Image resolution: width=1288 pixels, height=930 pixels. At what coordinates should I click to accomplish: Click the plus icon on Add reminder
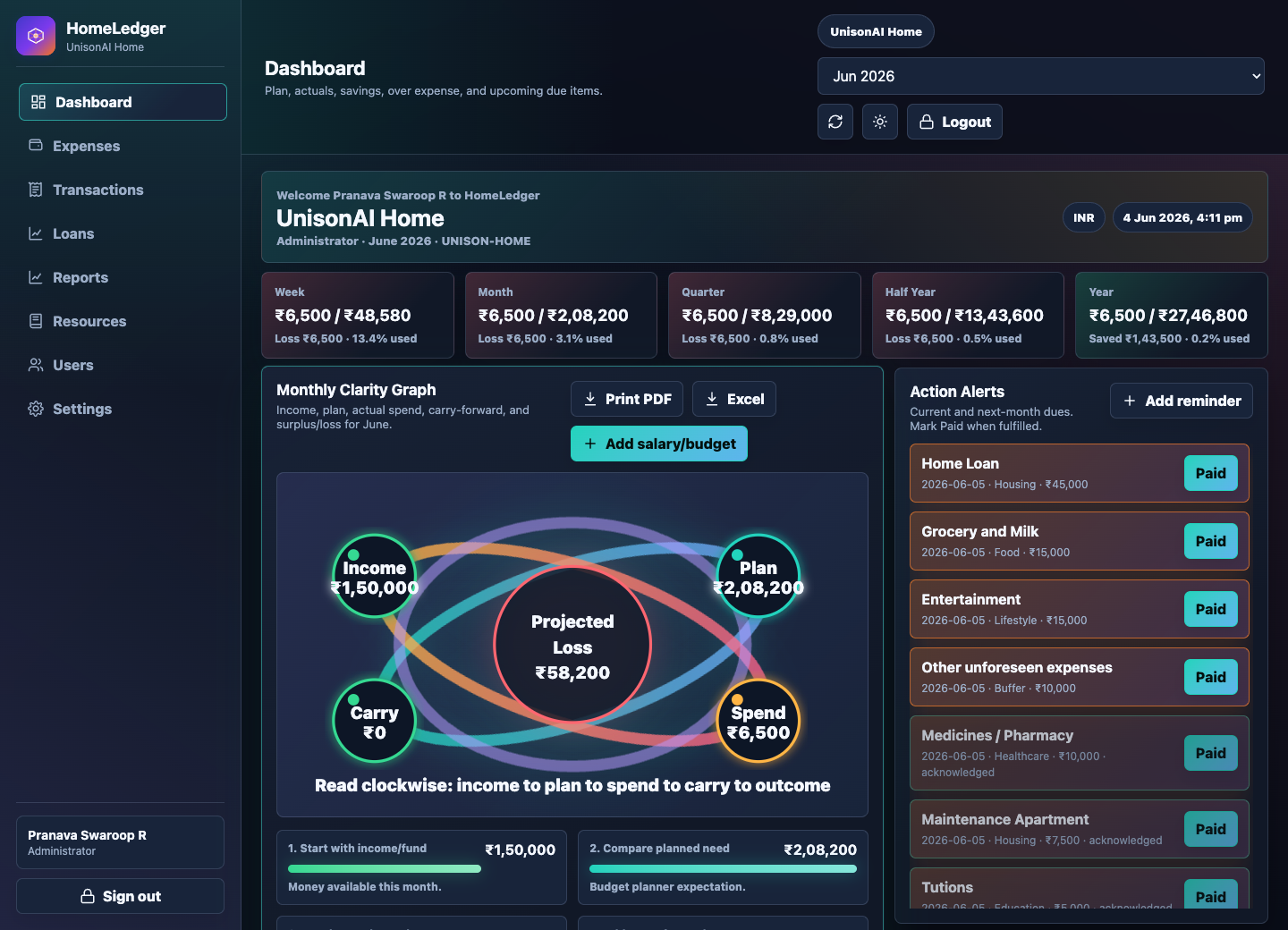pos(1130,401)
